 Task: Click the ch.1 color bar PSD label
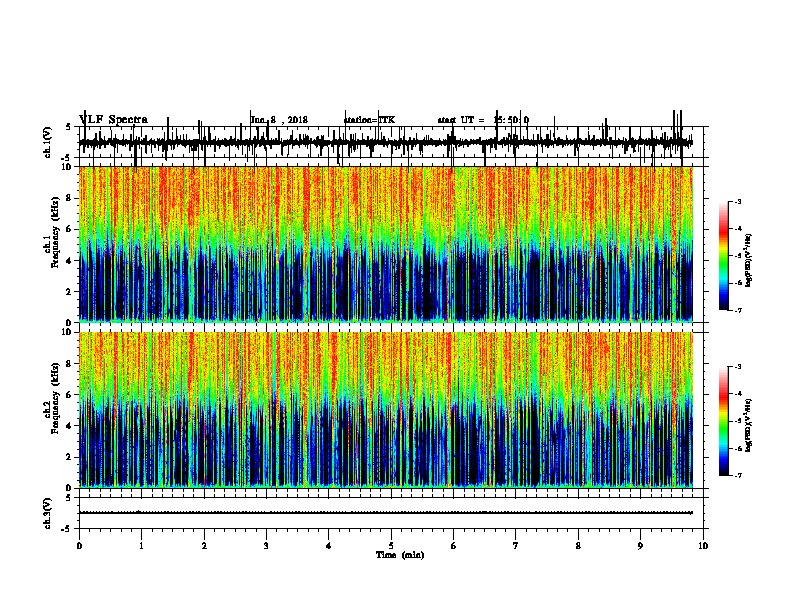tap(748, 260)
